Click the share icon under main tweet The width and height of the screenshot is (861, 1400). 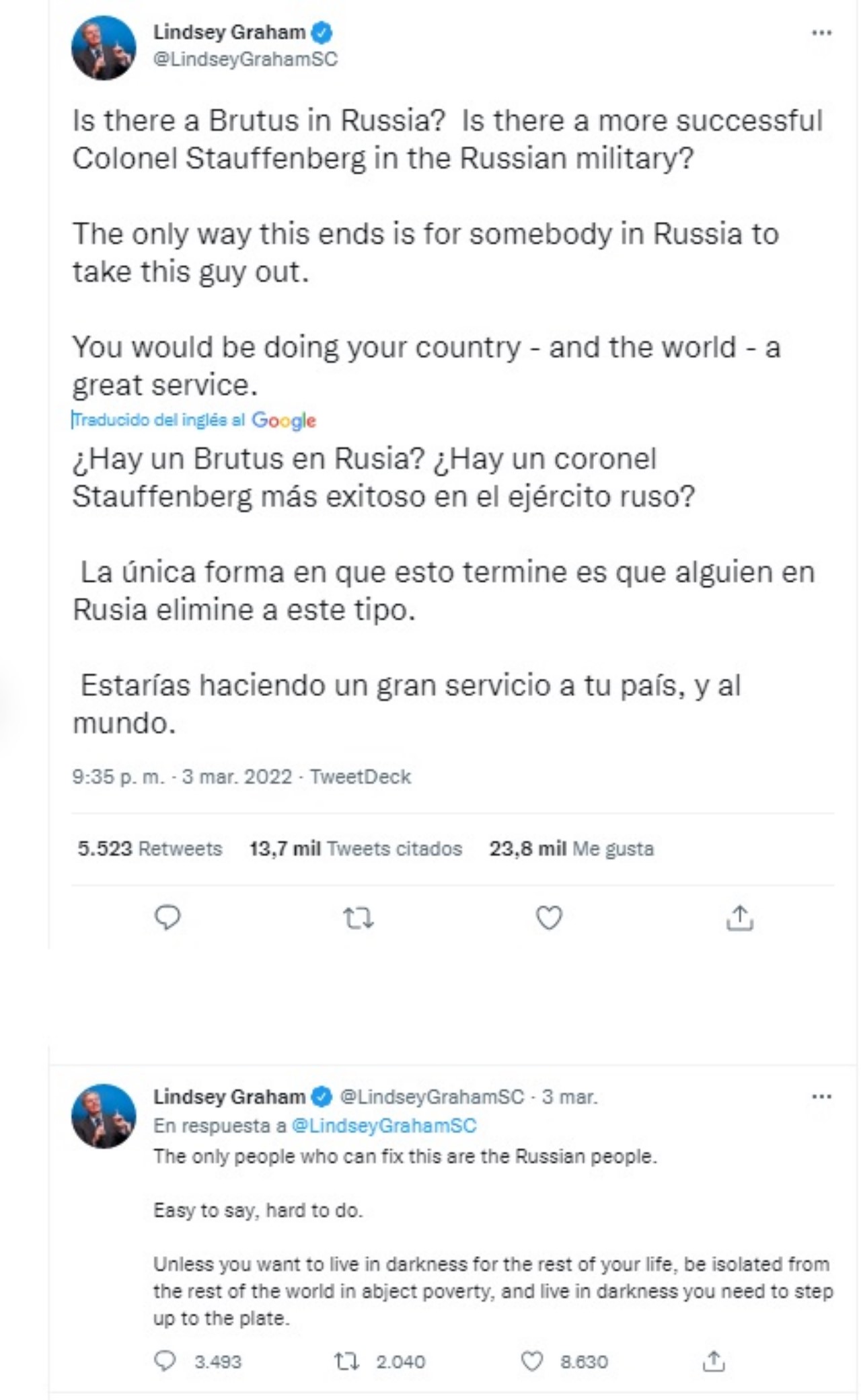pos(739,918)
